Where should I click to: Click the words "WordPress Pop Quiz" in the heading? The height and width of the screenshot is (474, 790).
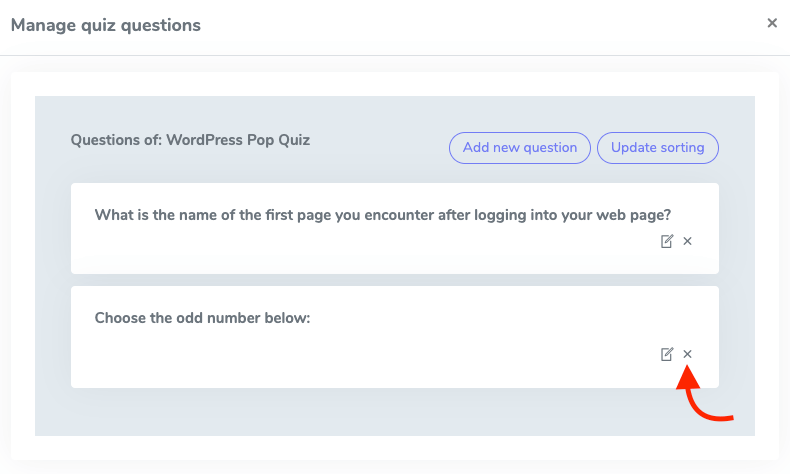pos(238,140)
